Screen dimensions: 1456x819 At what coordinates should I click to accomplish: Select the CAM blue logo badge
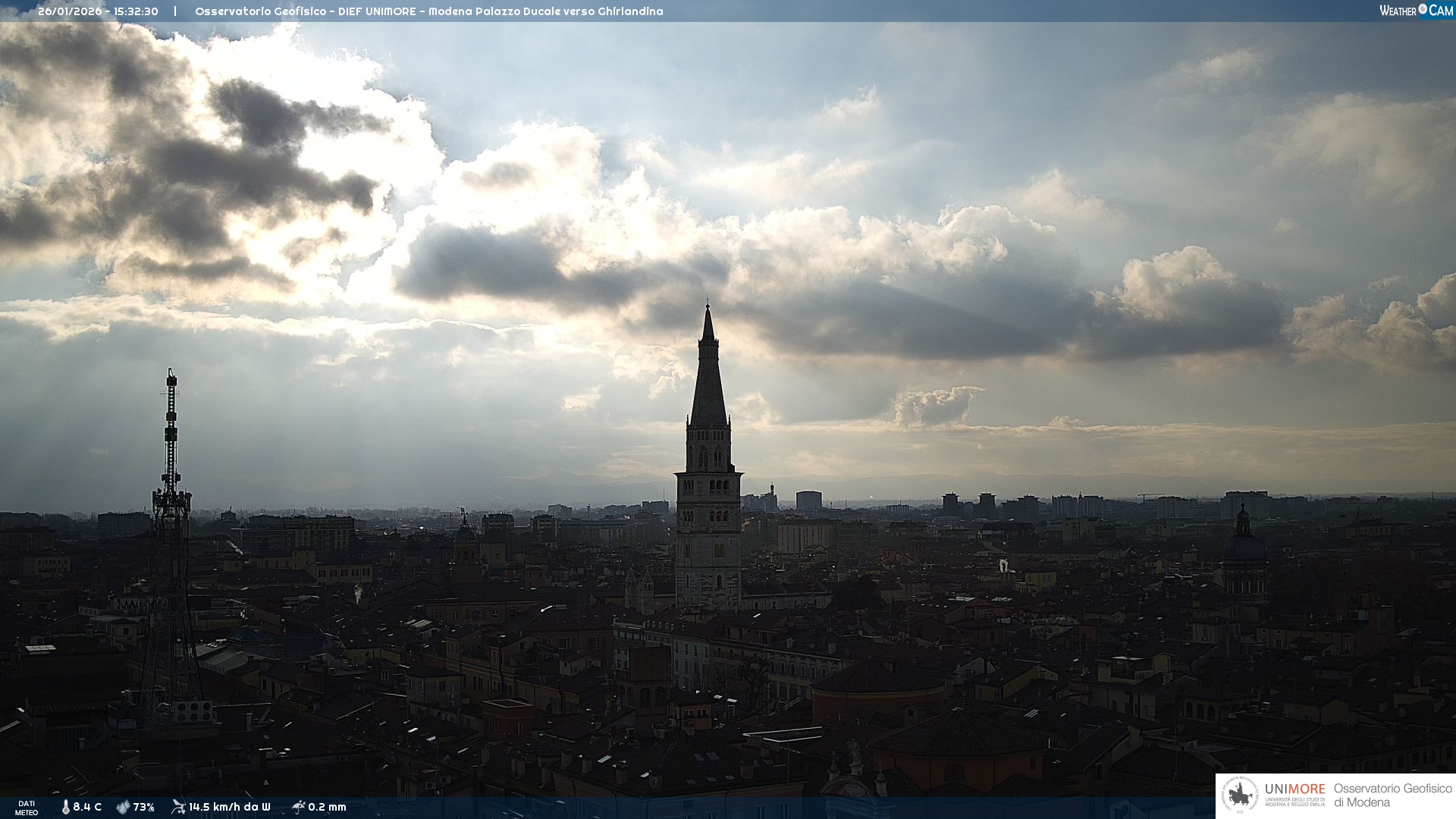click(x=1441, y=11)
